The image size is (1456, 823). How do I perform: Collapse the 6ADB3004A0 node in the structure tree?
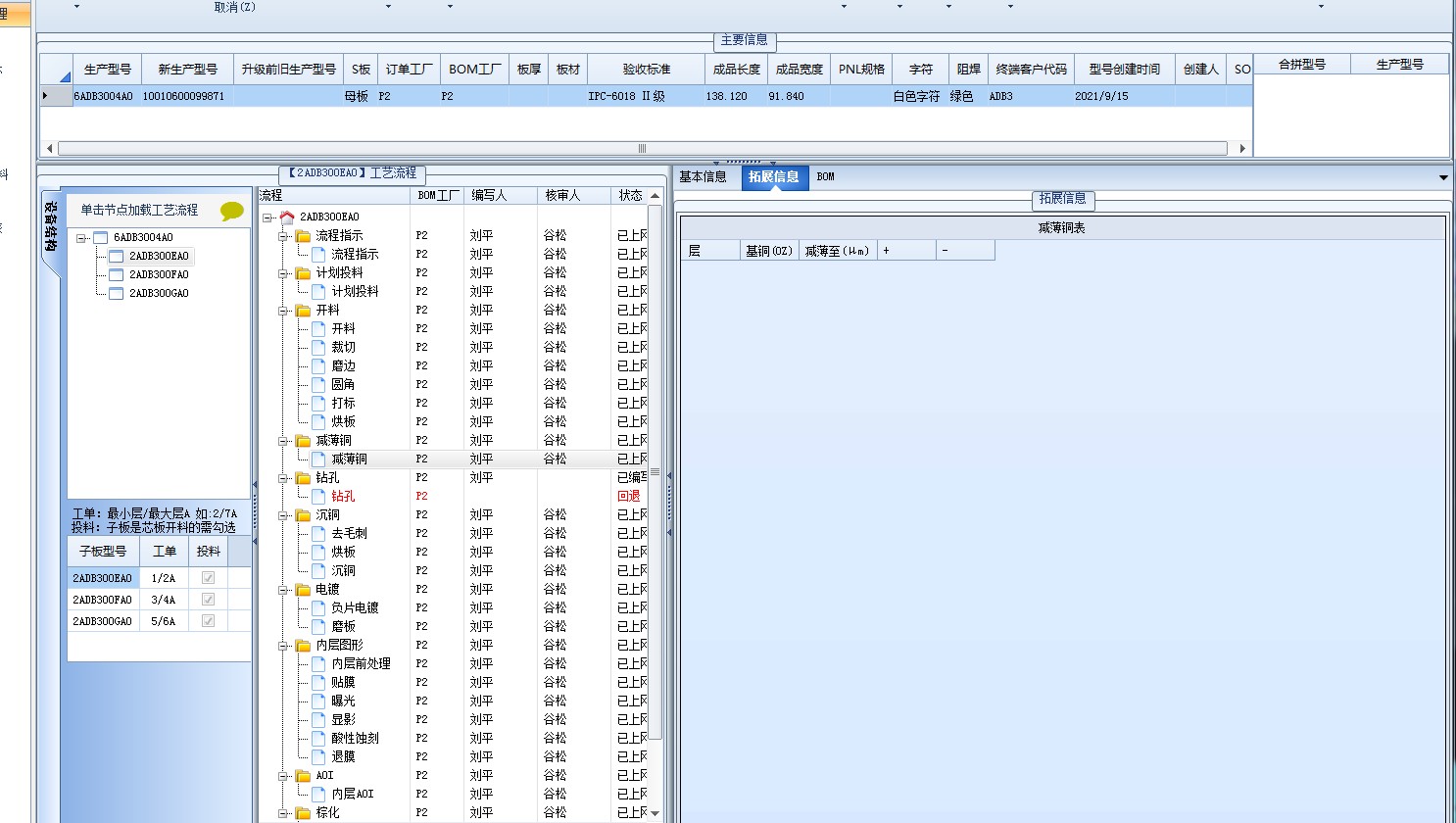(x=81, y=238)
